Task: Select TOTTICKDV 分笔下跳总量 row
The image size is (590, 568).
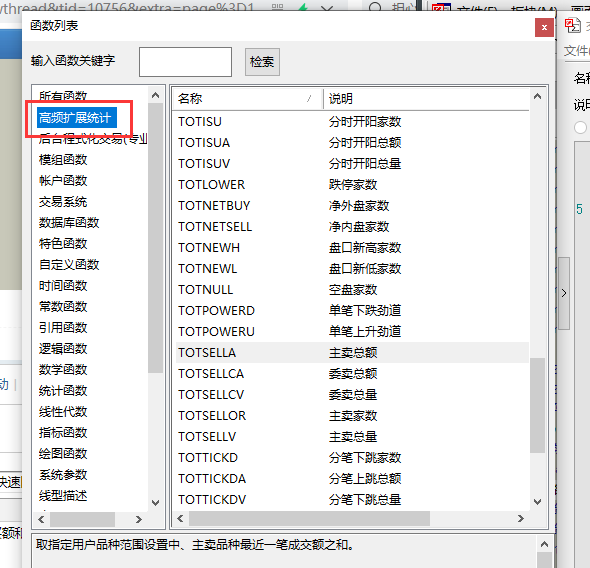Action: click(x=352, y=500)
